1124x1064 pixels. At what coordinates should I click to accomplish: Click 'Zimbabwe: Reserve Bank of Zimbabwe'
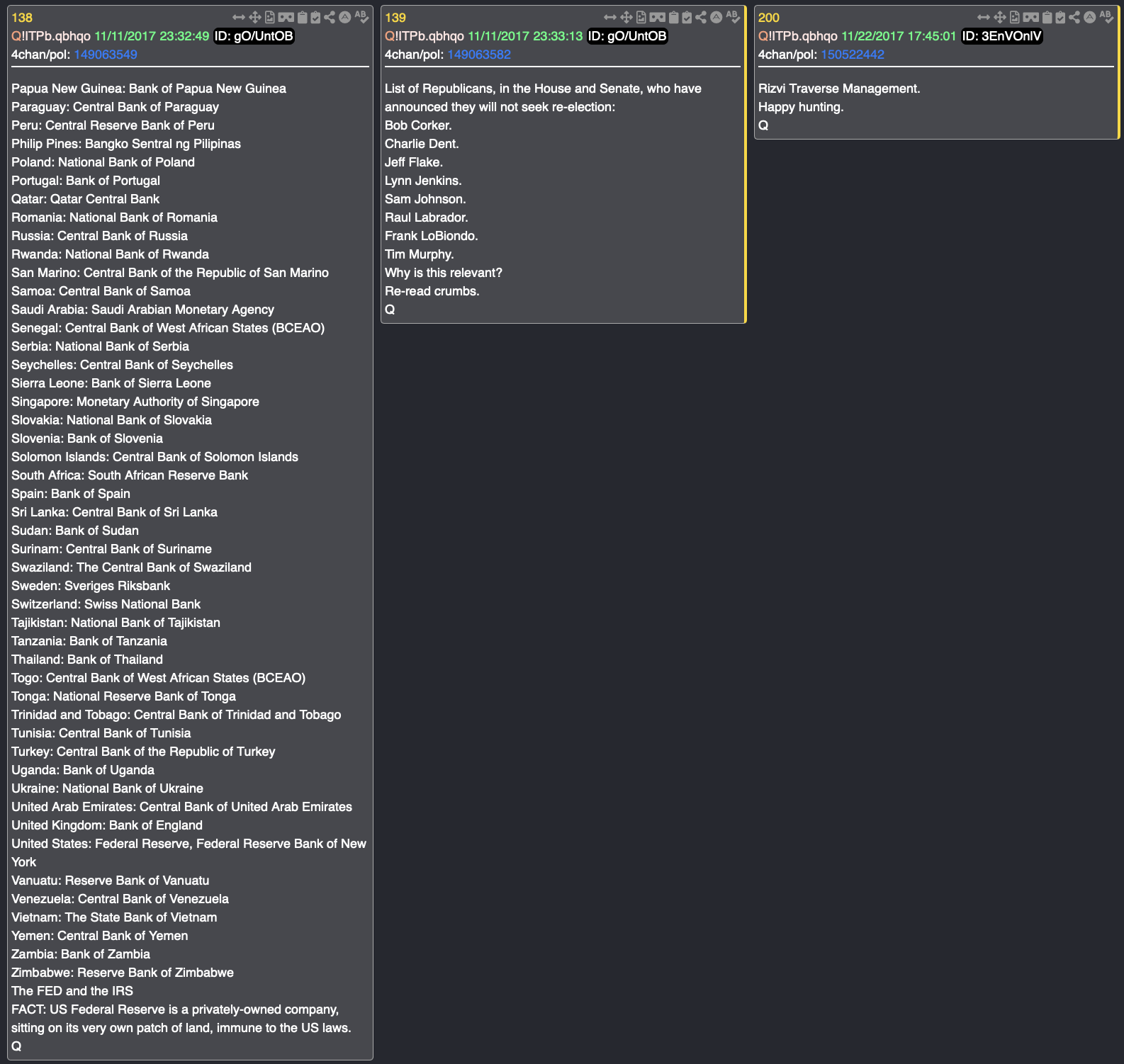coord(123,973)
